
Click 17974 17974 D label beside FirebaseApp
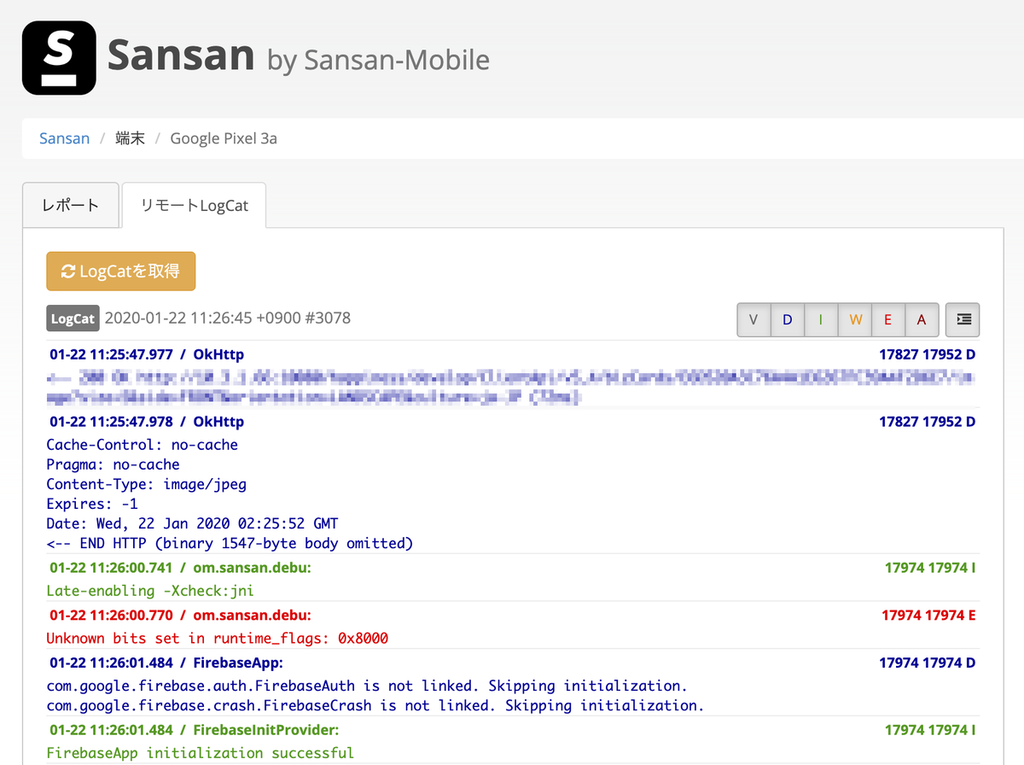point(927,663)
